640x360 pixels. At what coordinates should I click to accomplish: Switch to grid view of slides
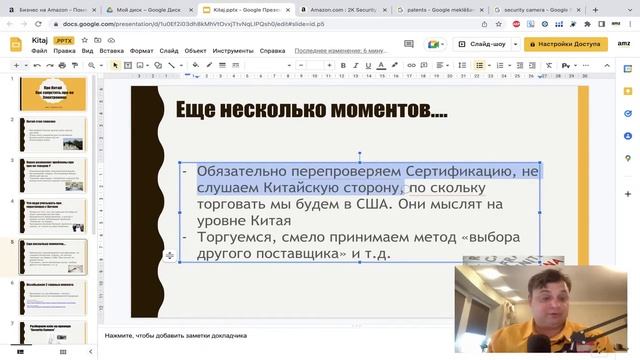(x=63, y=351)
